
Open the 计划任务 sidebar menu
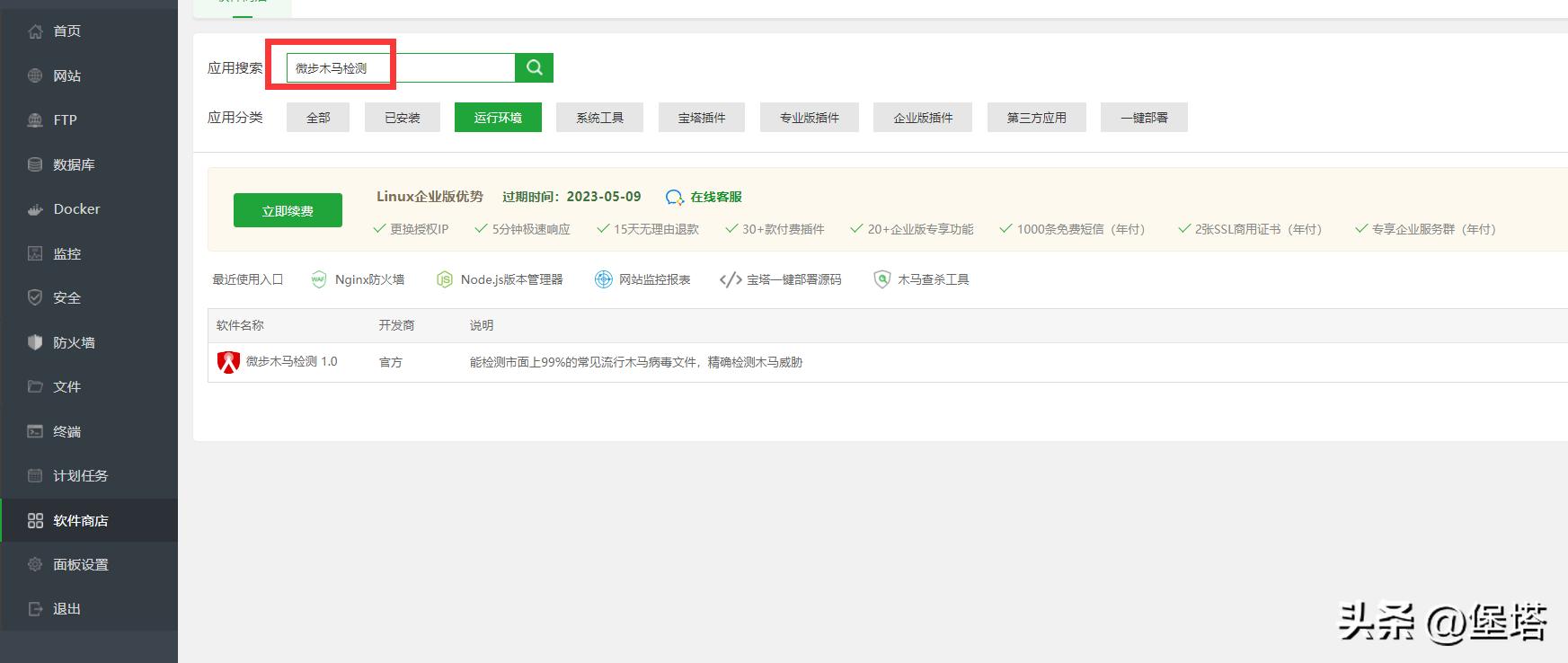(x=89, y=476)
